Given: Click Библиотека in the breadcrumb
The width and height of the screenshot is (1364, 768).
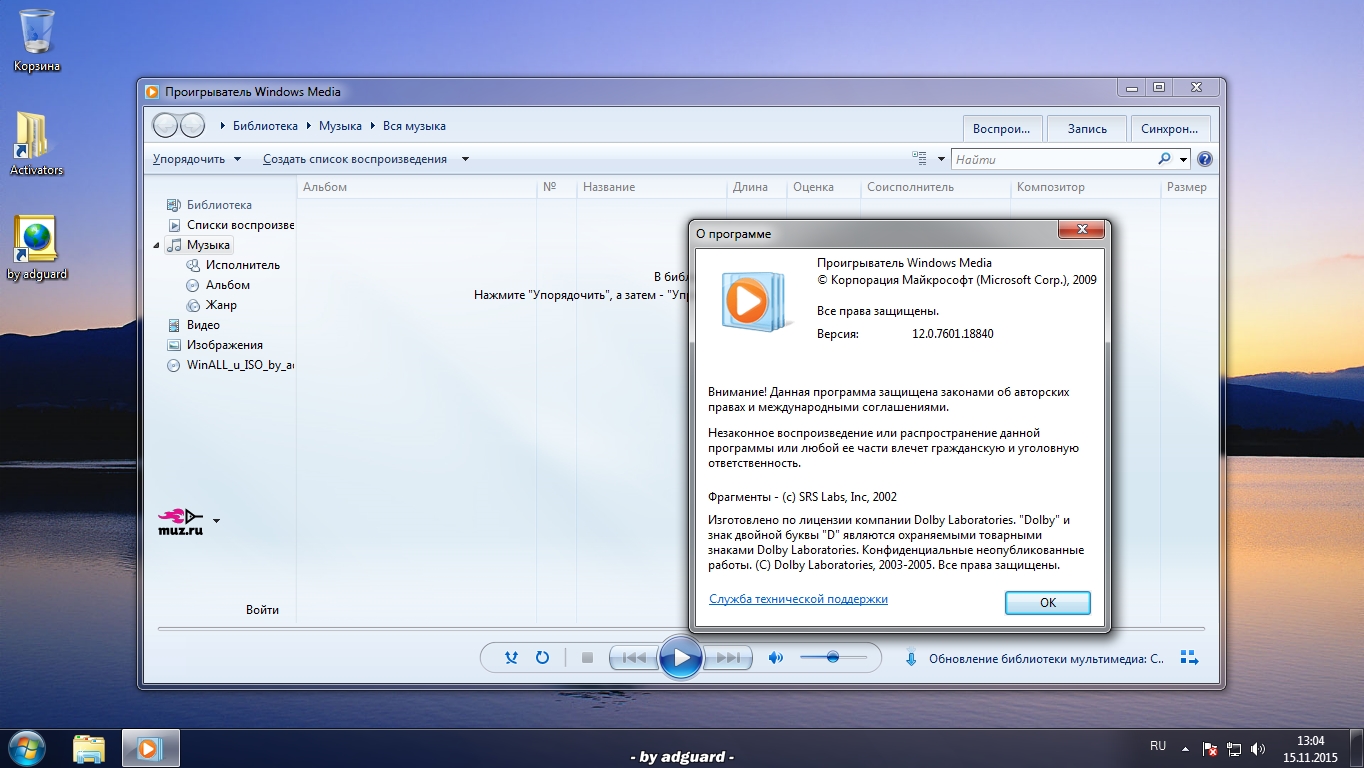Looking at the screenshot, I should pyautogui.click(x=265, y=126).
